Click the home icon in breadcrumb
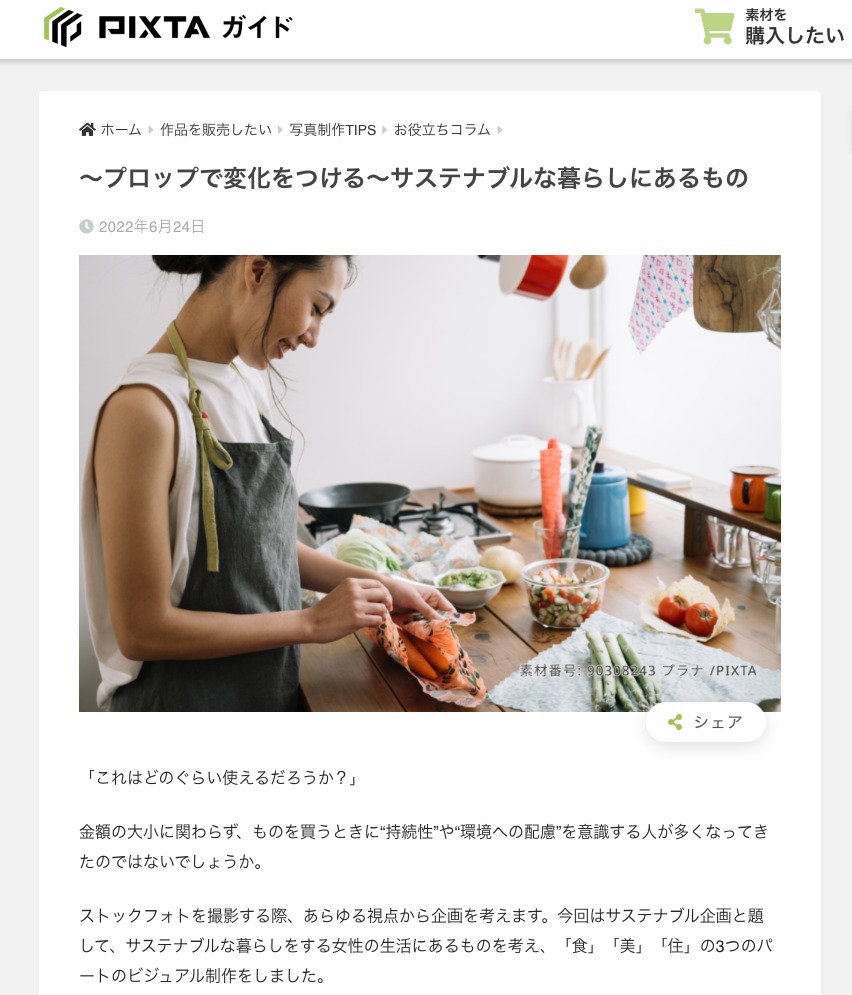852x995 pixels. click(x=87, y=130)
